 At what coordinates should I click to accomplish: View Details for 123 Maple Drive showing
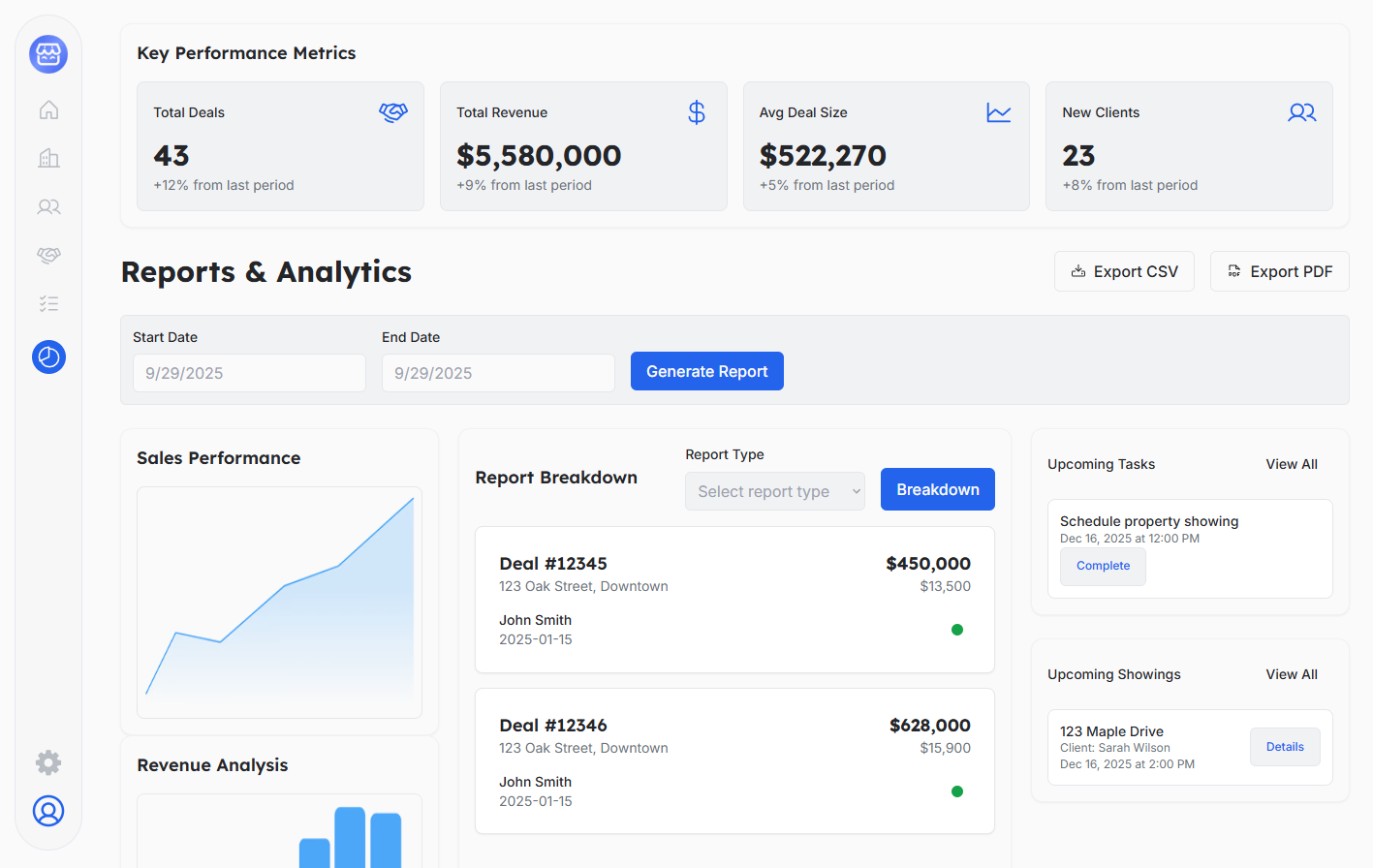pyautogui.click(x=1285, y=747)
